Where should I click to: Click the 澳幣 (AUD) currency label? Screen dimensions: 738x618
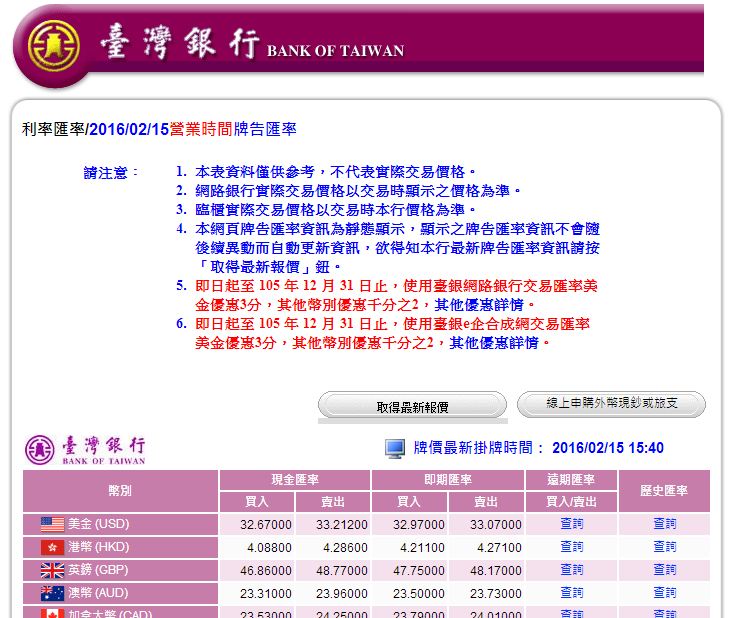(x=98, y=593)
